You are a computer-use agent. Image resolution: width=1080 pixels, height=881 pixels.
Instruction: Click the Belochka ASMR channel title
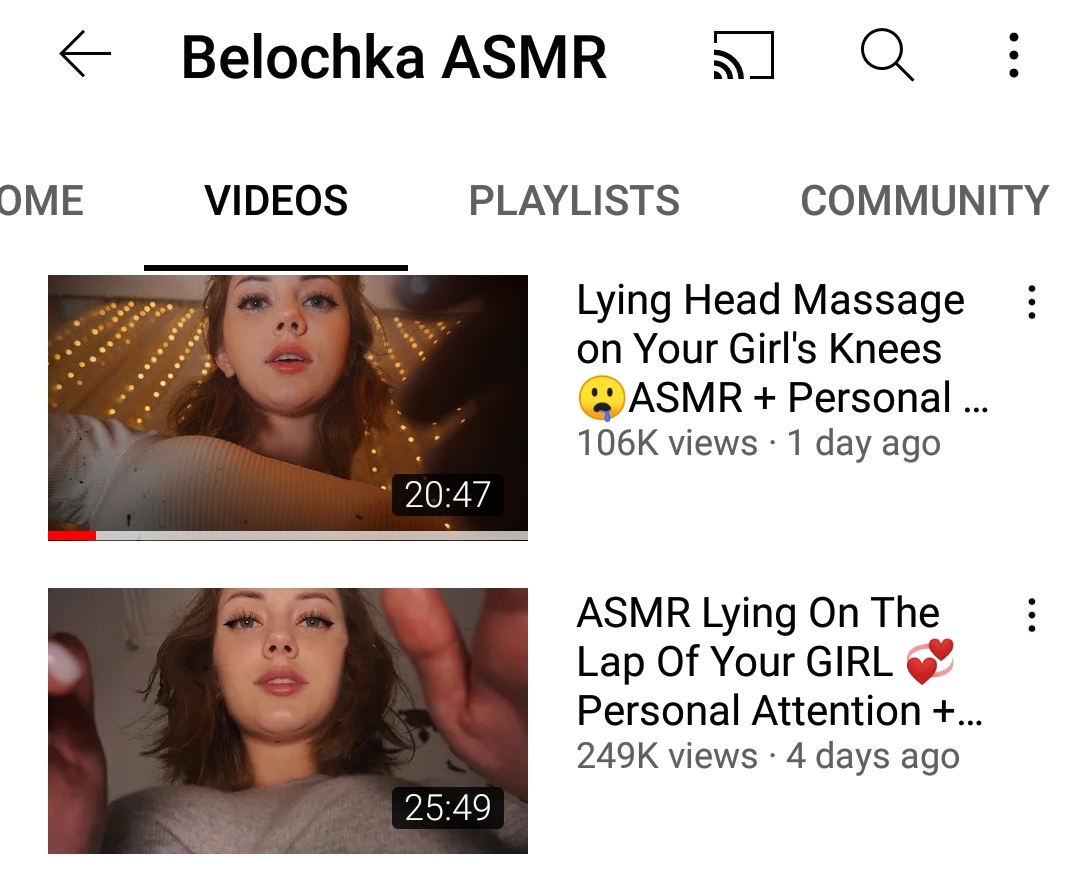394,57
